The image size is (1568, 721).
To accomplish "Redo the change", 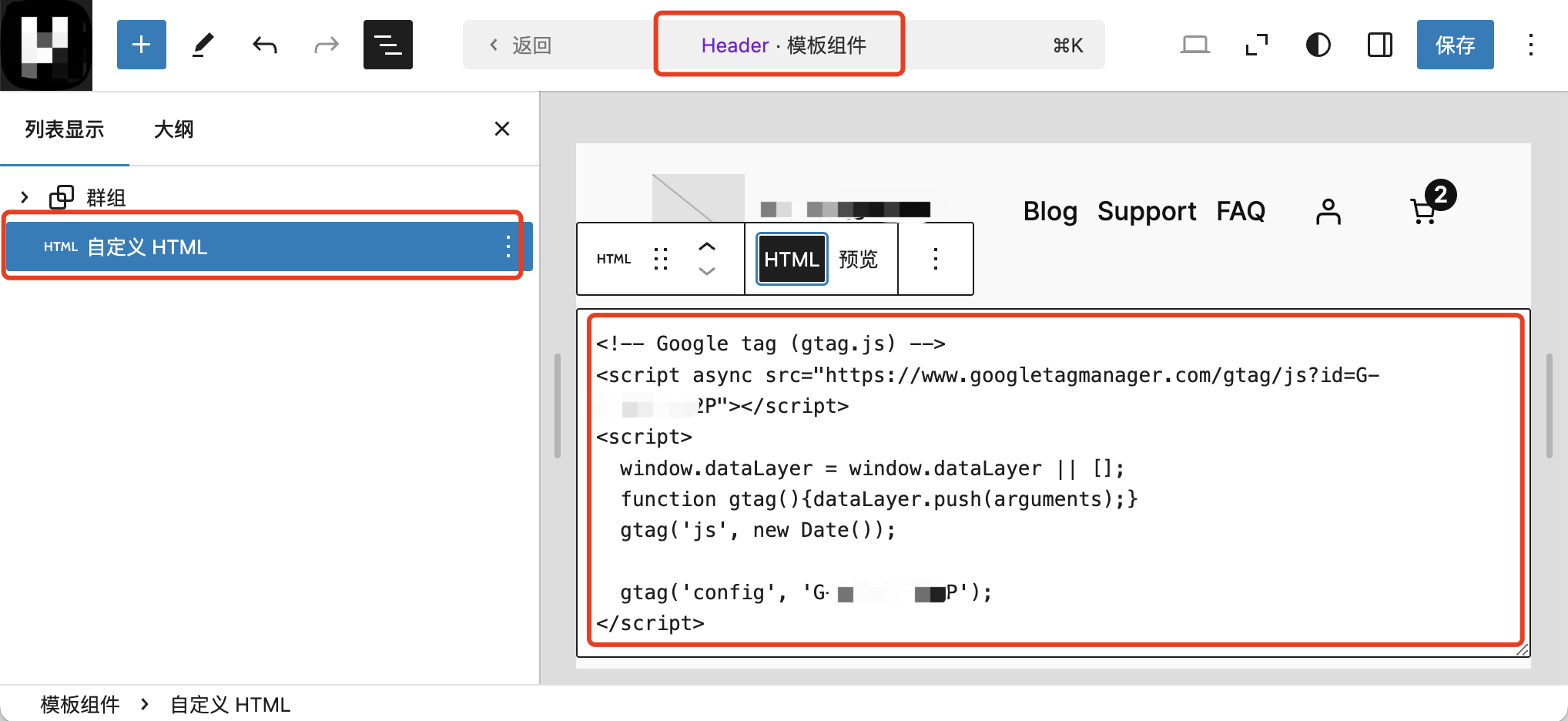I will (x=327, y=45).
